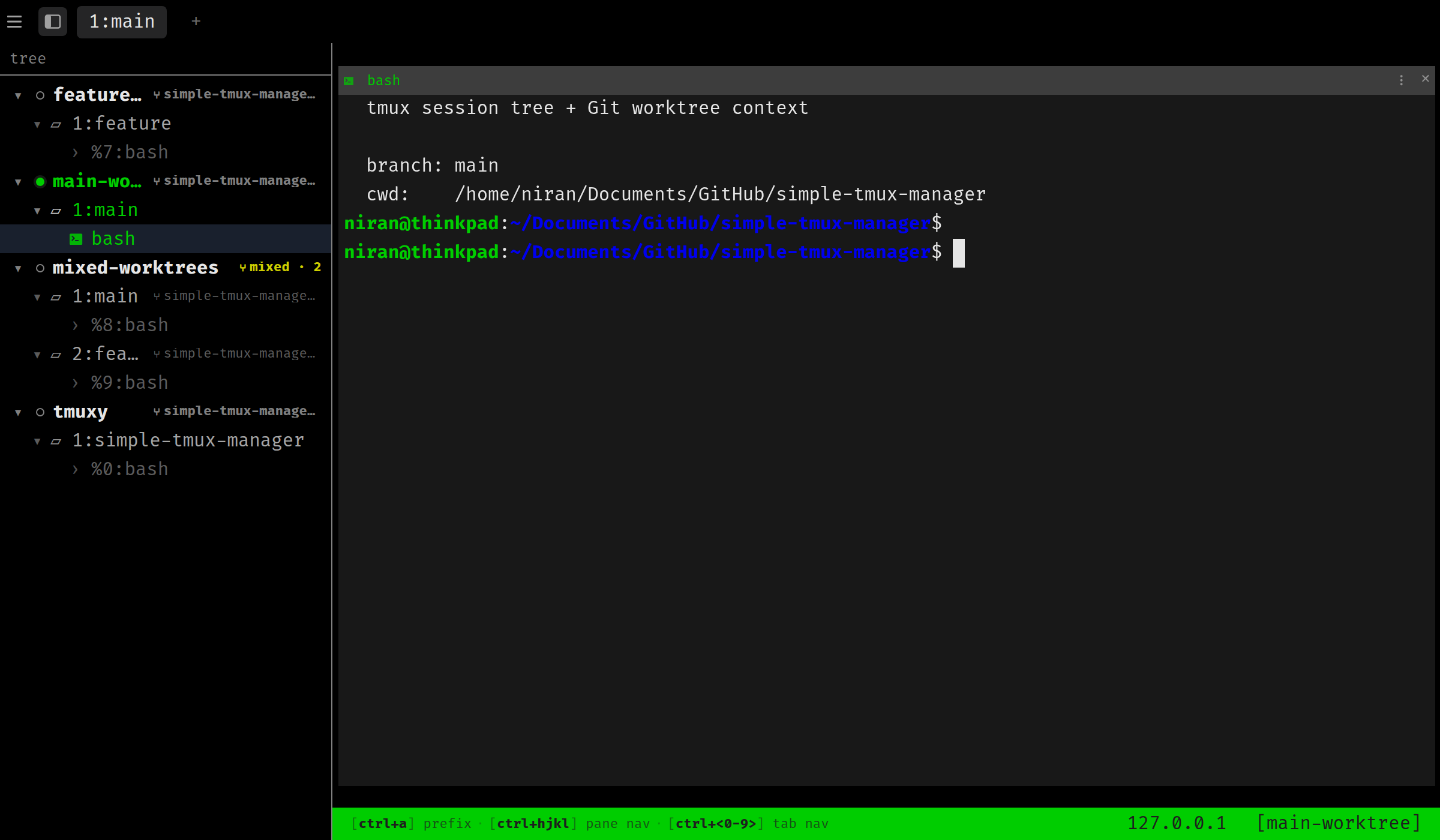This screenshot has width=1440, height=840.
Task: Select the %7:bash pane entry
Action: 130,152
